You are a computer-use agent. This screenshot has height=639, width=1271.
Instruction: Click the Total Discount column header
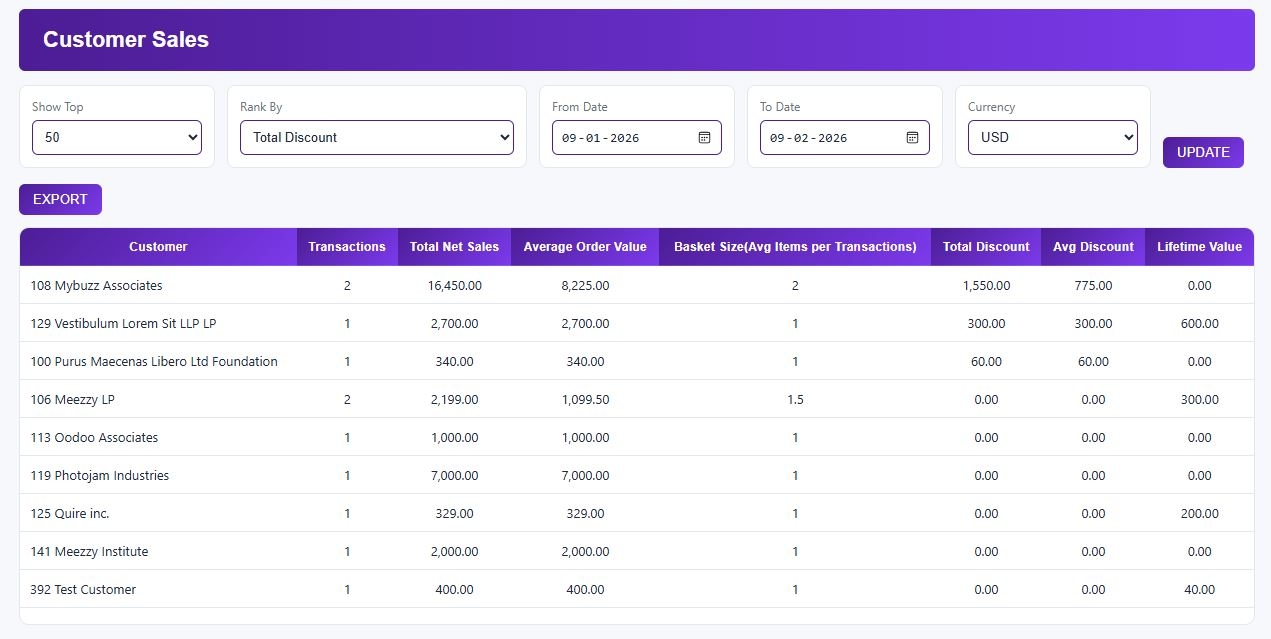click(x=986, y=247)
